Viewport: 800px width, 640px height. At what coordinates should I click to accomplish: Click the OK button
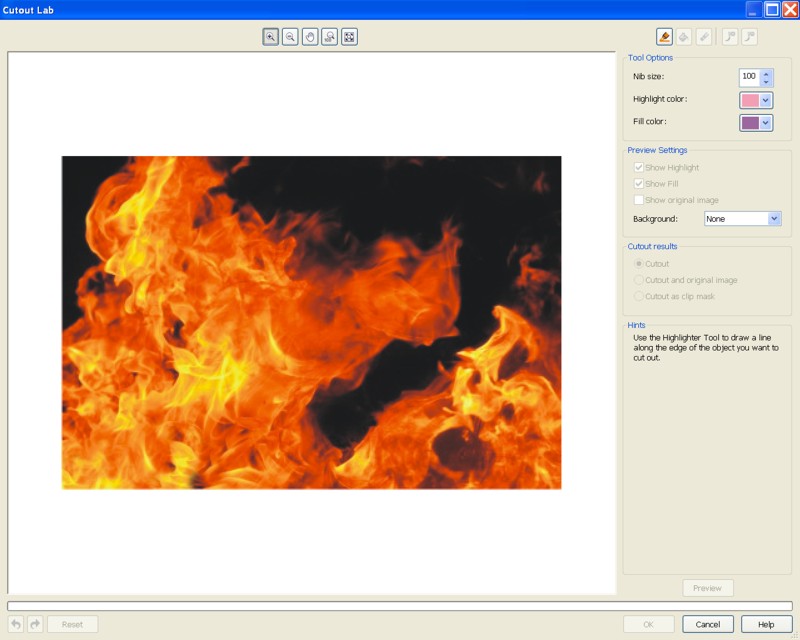[648, 624]
